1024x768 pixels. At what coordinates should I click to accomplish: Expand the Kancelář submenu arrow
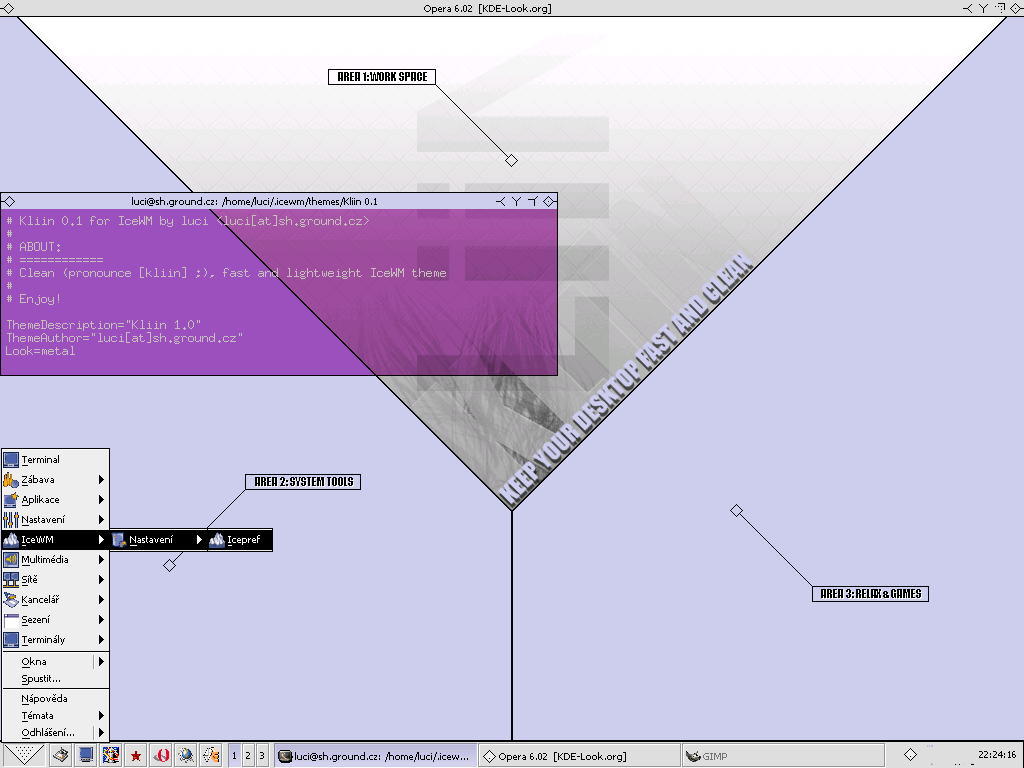point(101,600)
